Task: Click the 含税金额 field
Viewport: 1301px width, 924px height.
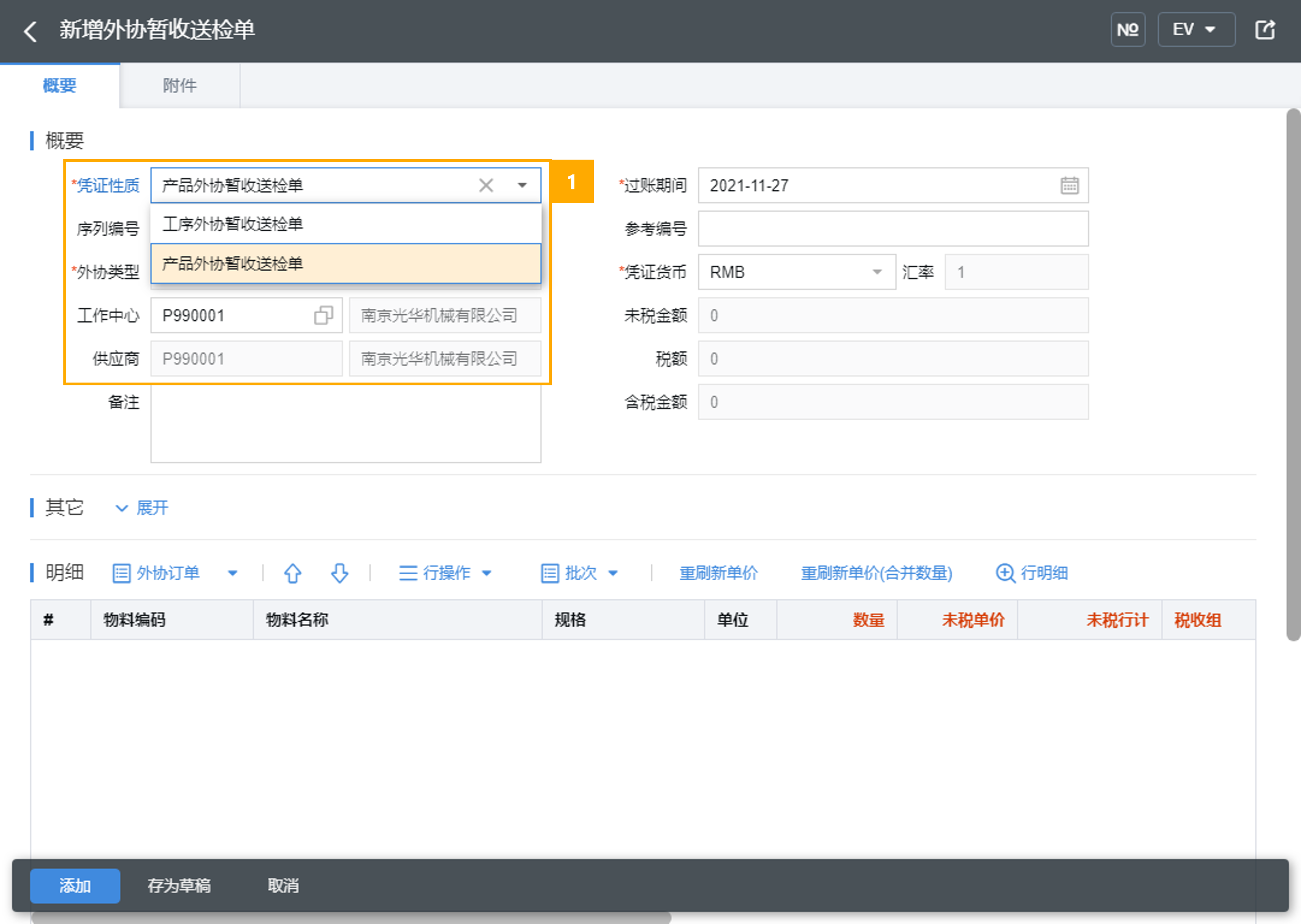Action: tap(893, 402)
